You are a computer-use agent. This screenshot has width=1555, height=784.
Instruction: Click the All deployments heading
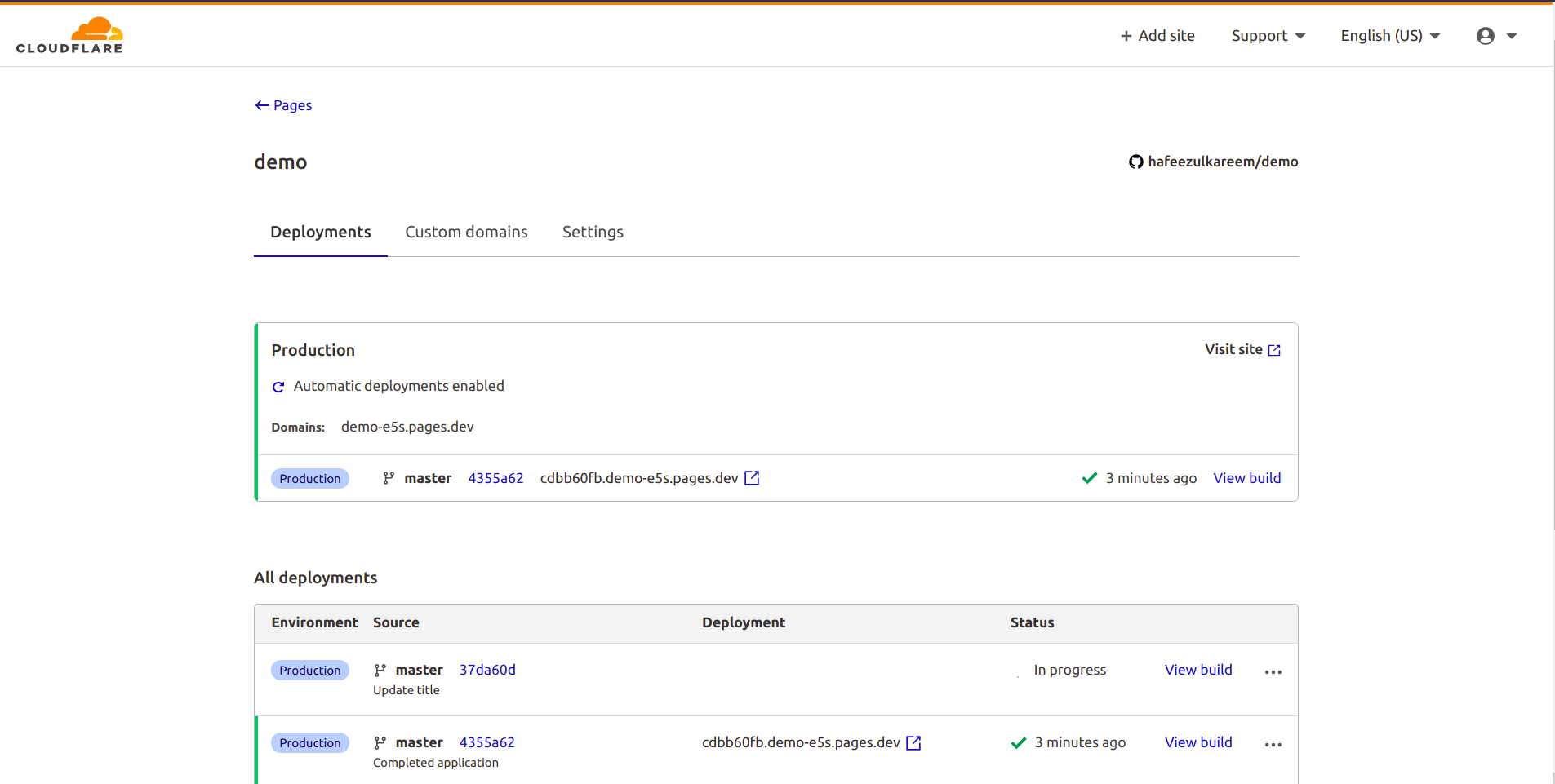click(x=315, y=578)
